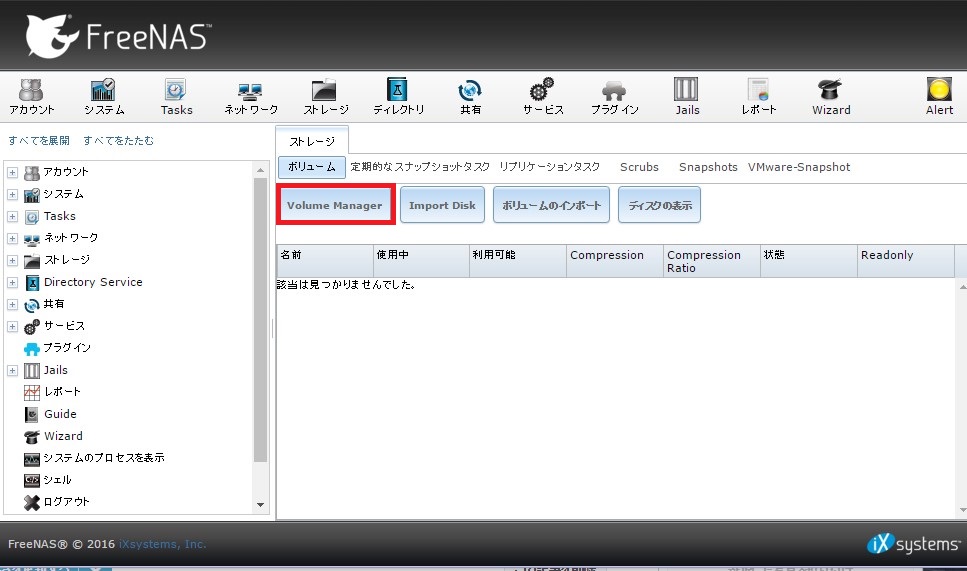Select プラグイン in the sidebar tree
This screenshot has height=571, width=967.
pos(67,348)
